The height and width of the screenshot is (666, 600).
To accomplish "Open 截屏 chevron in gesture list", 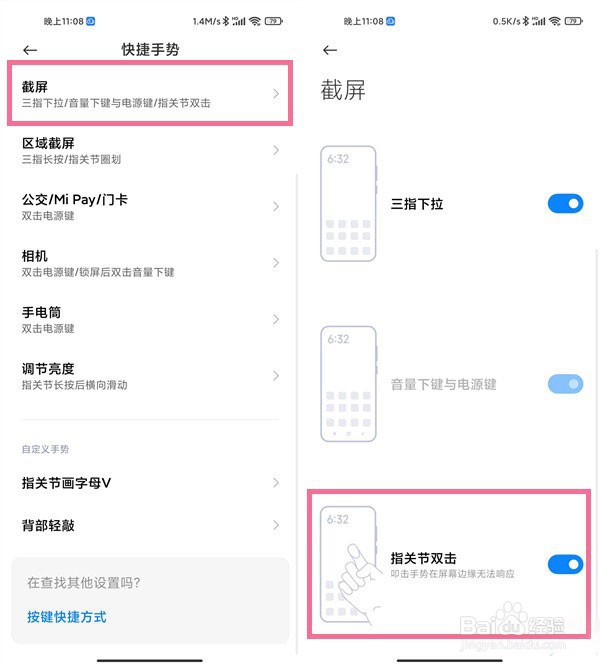I will [276, 93].
